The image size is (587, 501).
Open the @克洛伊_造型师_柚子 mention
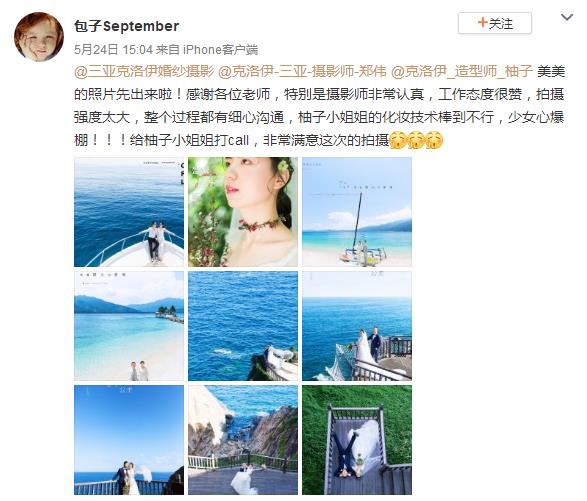click(x=461, y=71)
